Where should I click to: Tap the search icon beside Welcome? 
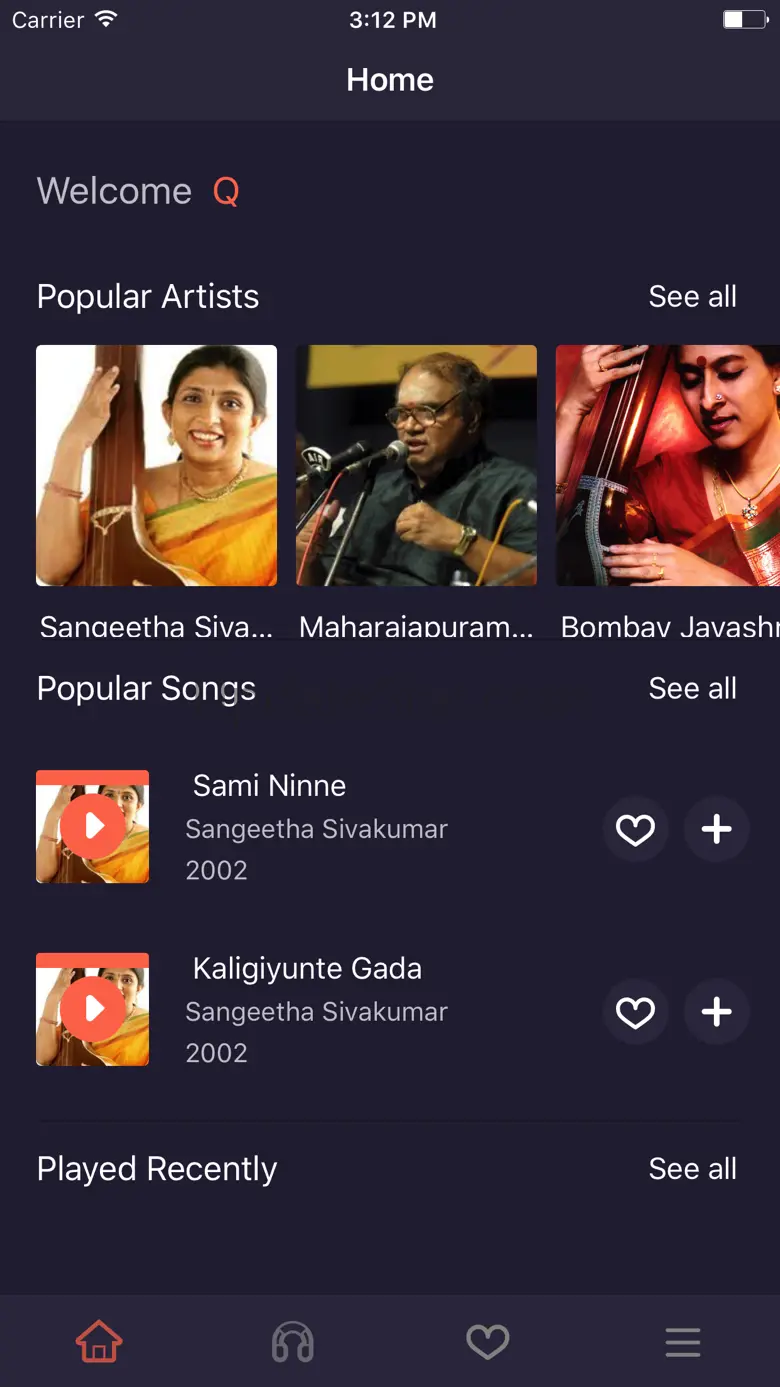click(x=226, y=191)
